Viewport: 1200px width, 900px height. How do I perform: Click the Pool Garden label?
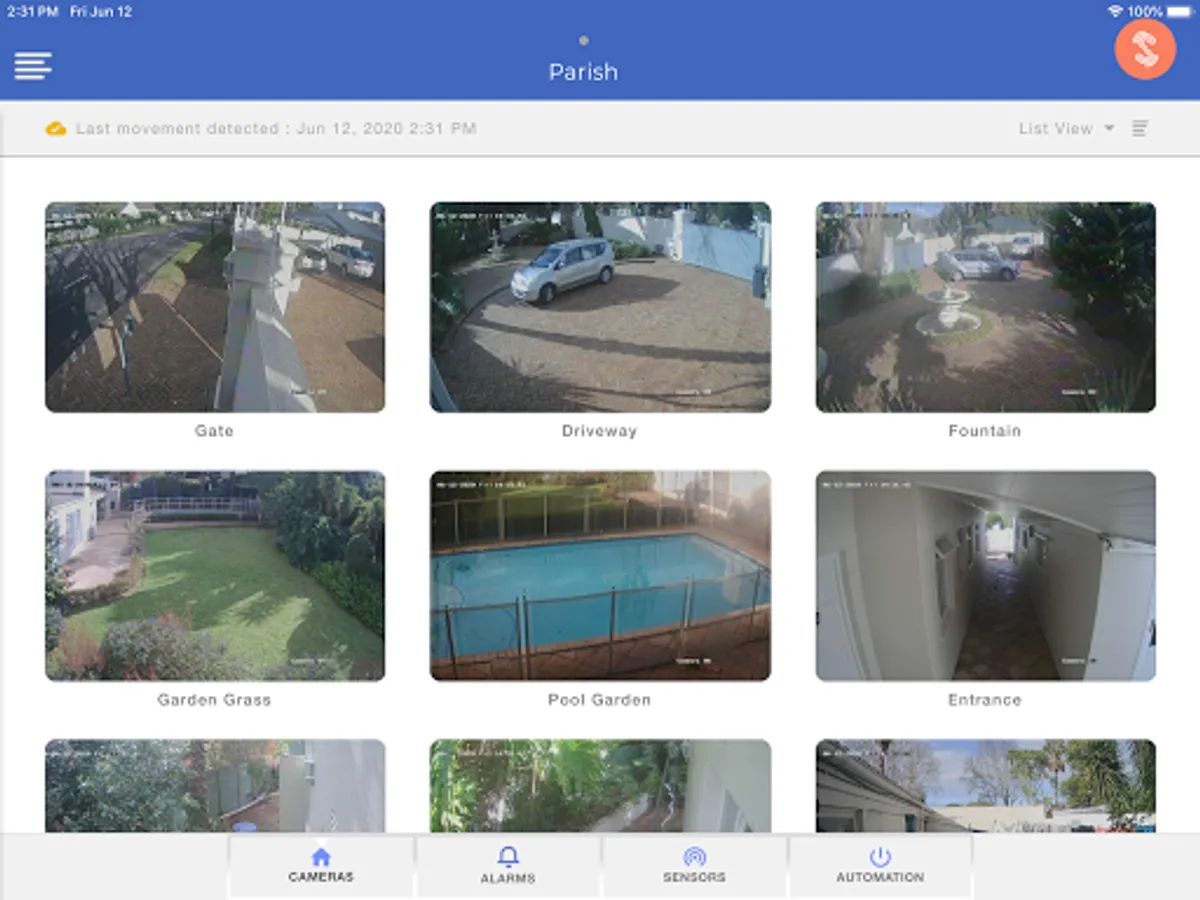600,700
